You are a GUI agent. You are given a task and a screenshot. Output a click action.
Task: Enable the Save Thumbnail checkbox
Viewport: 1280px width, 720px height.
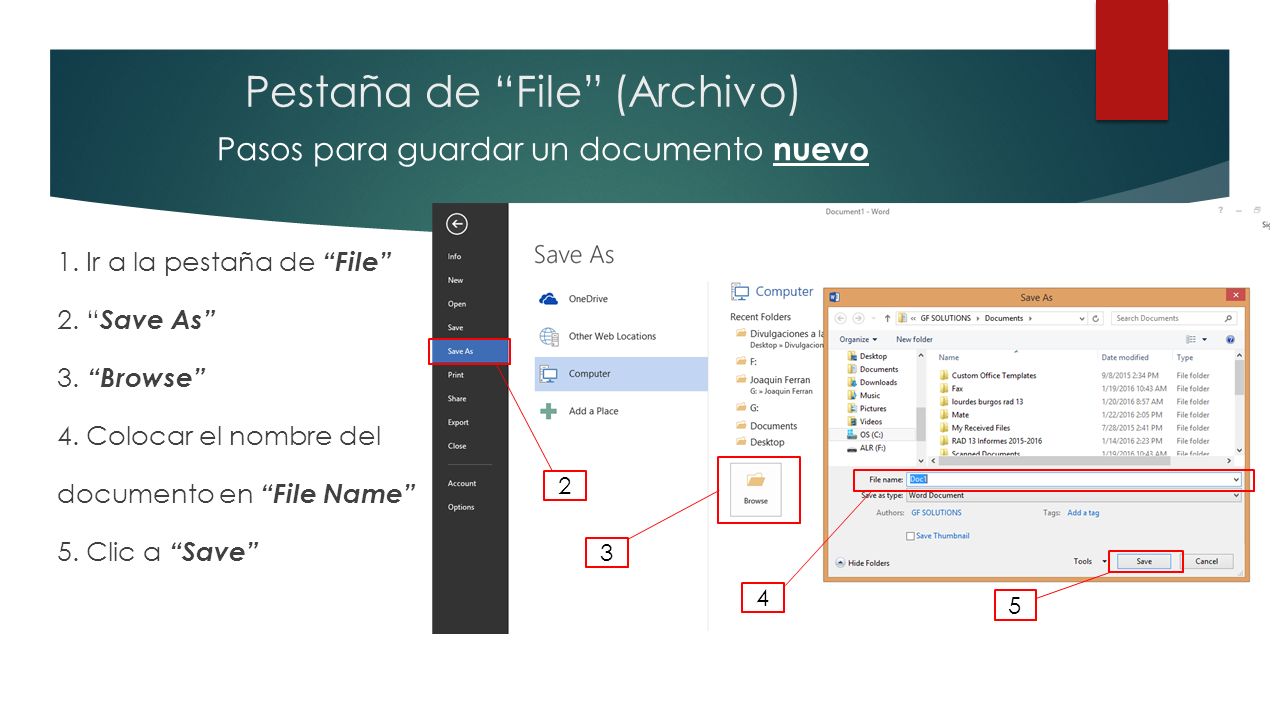click(x=910, y=536)
